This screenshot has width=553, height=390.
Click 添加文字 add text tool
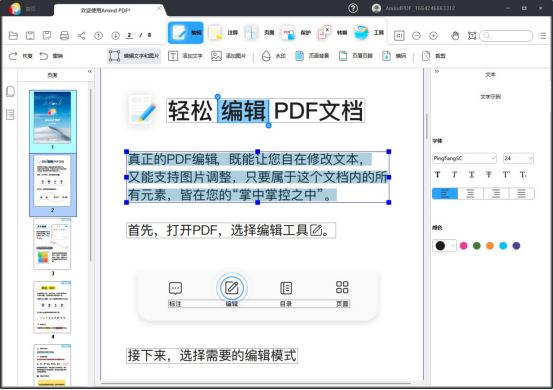pos(186,56)
